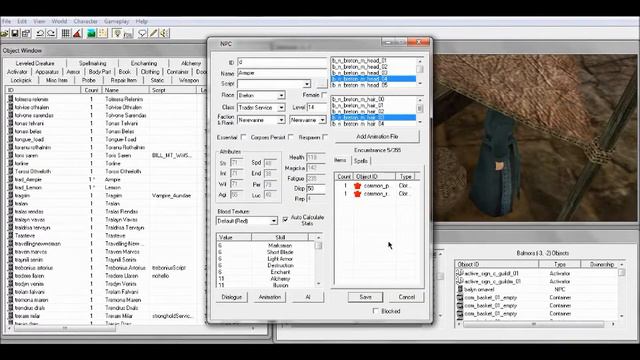Open the Race dropdown showing Breton
The width and height of the screenshot is (640, 360).
(x=281, y=96)
